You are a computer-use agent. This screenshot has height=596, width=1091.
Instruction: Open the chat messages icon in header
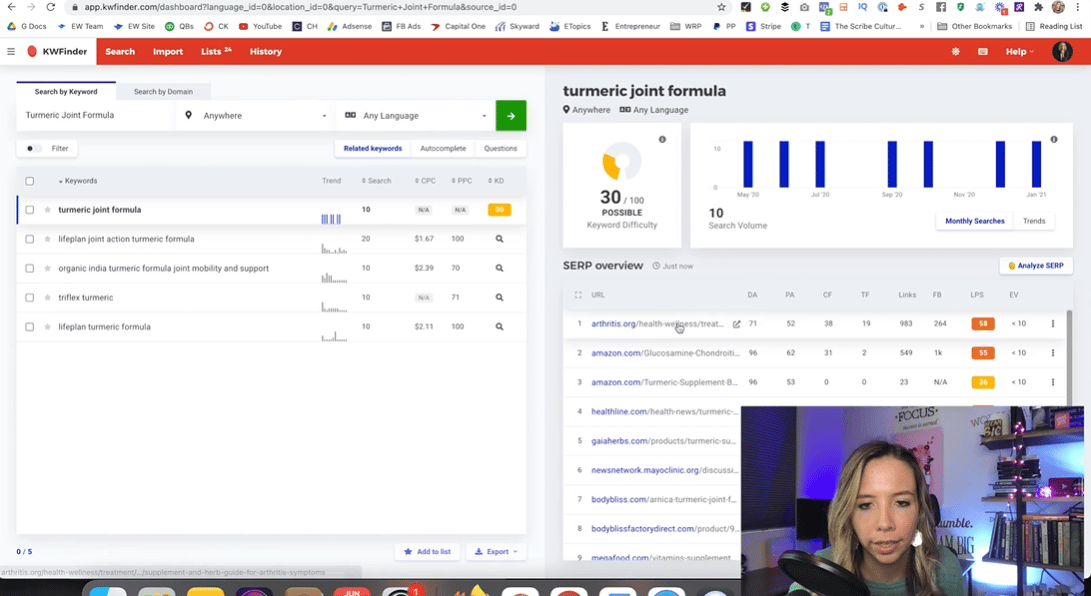(982, 51)
